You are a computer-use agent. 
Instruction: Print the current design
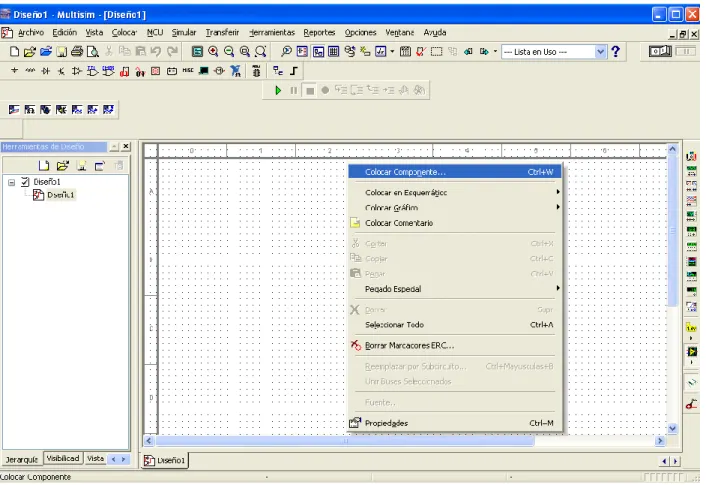(77, 52)
